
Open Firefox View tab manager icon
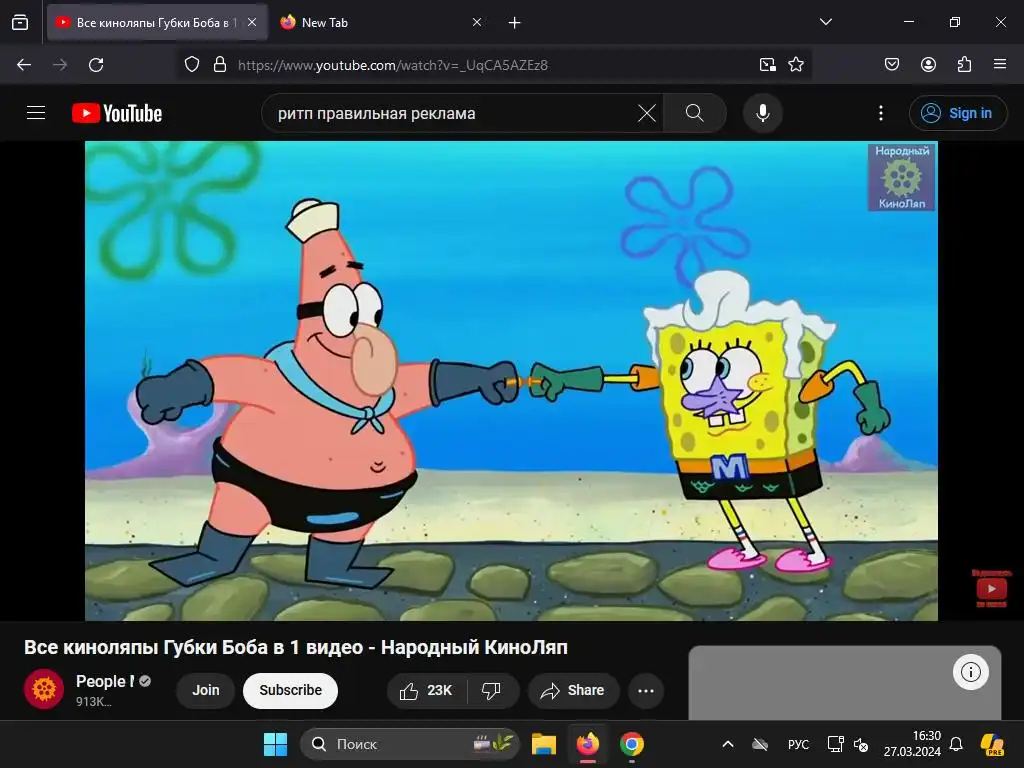click(x=20, y=22)
